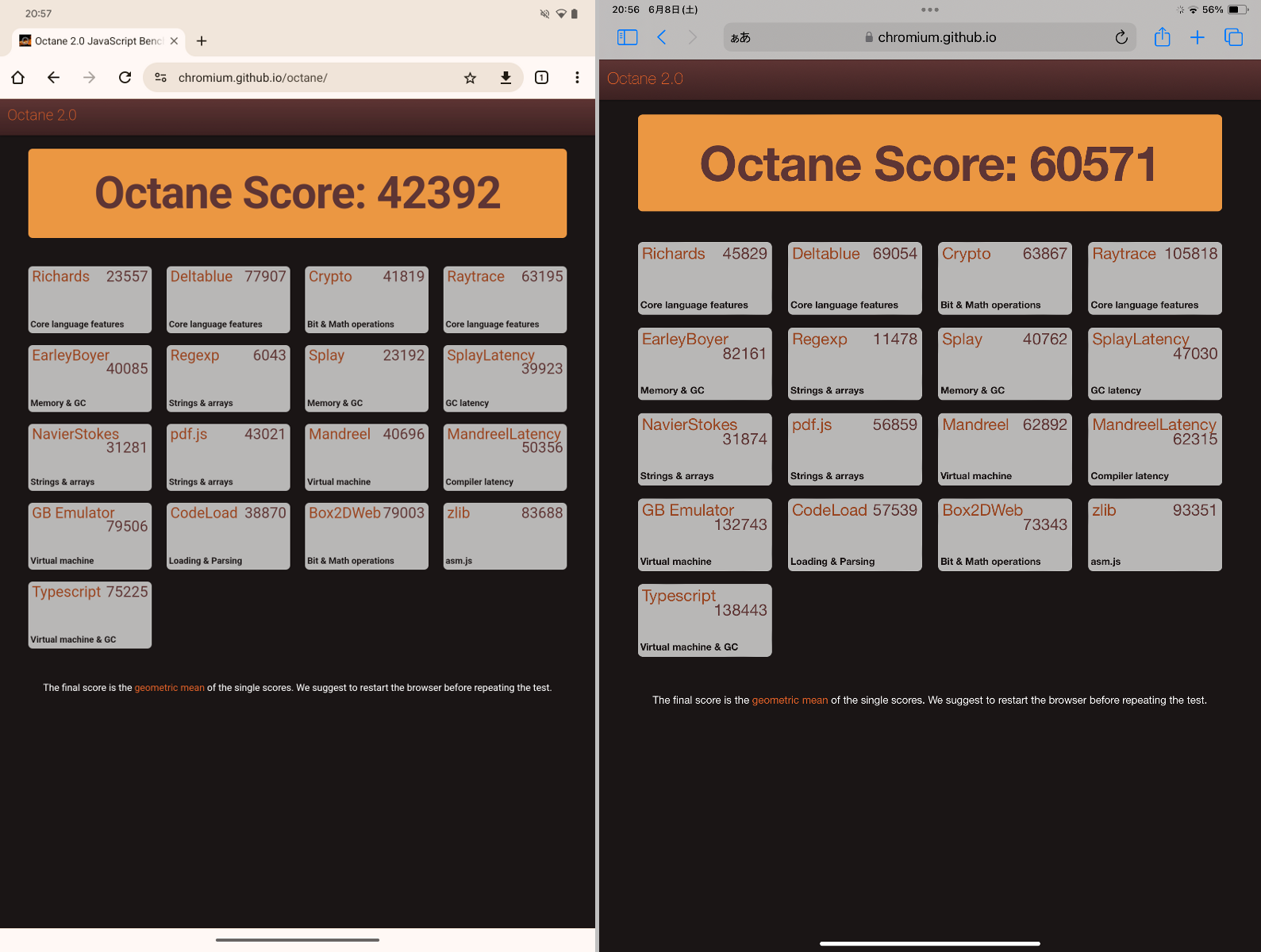The width and height of the screenshot is (1261, 952).
Task: Bookmark page with the star icon
Action: pos(470,77)
